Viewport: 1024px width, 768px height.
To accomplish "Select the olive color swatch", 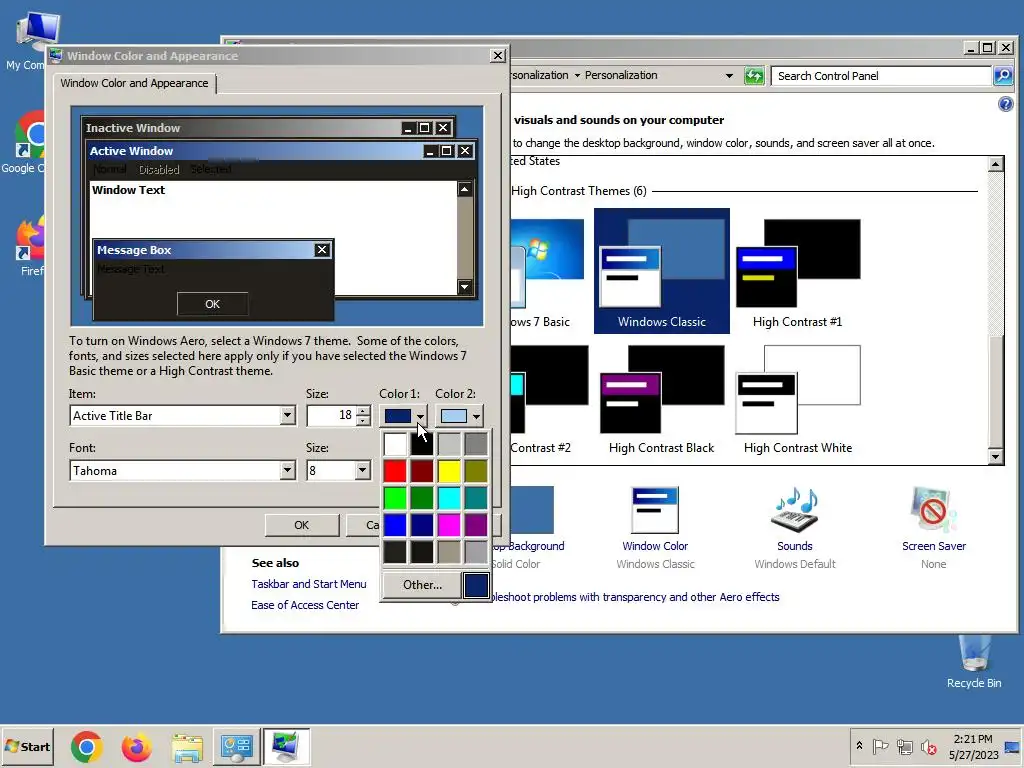I will (x=476, y=471).
